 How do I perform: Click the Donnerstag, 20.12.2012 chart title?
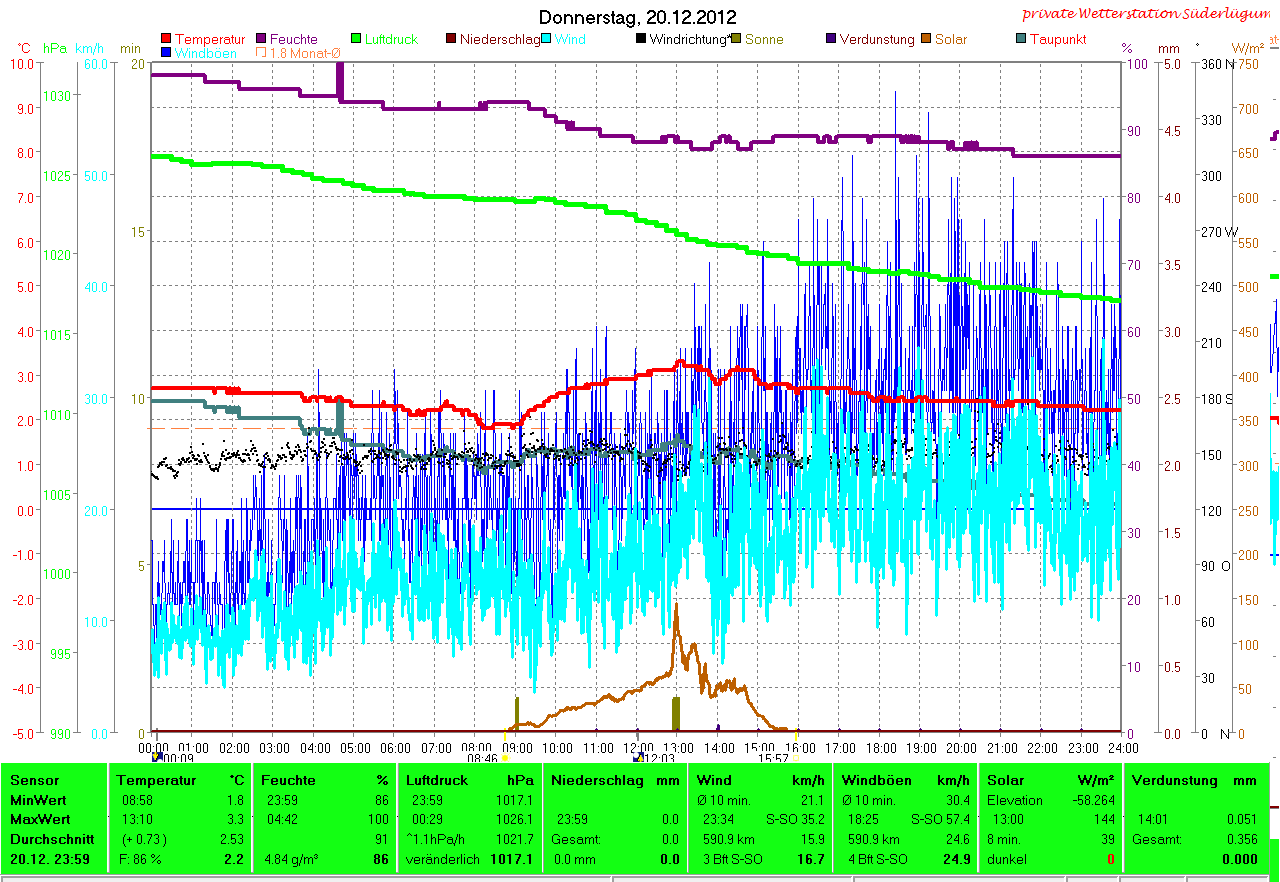click(637, 17)
